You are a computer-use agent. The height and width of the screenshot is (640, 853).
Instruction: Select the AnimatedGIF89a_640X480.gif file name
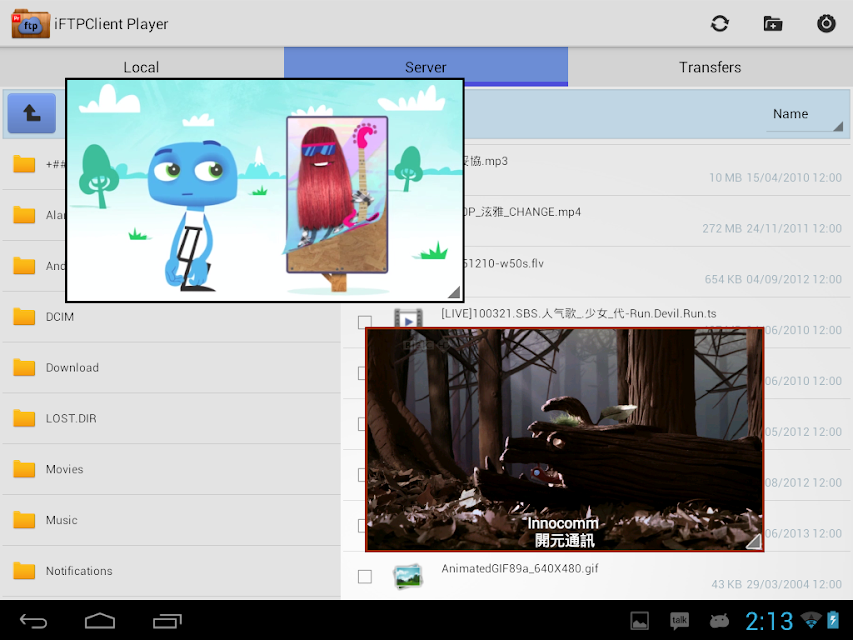coord(520,569)
